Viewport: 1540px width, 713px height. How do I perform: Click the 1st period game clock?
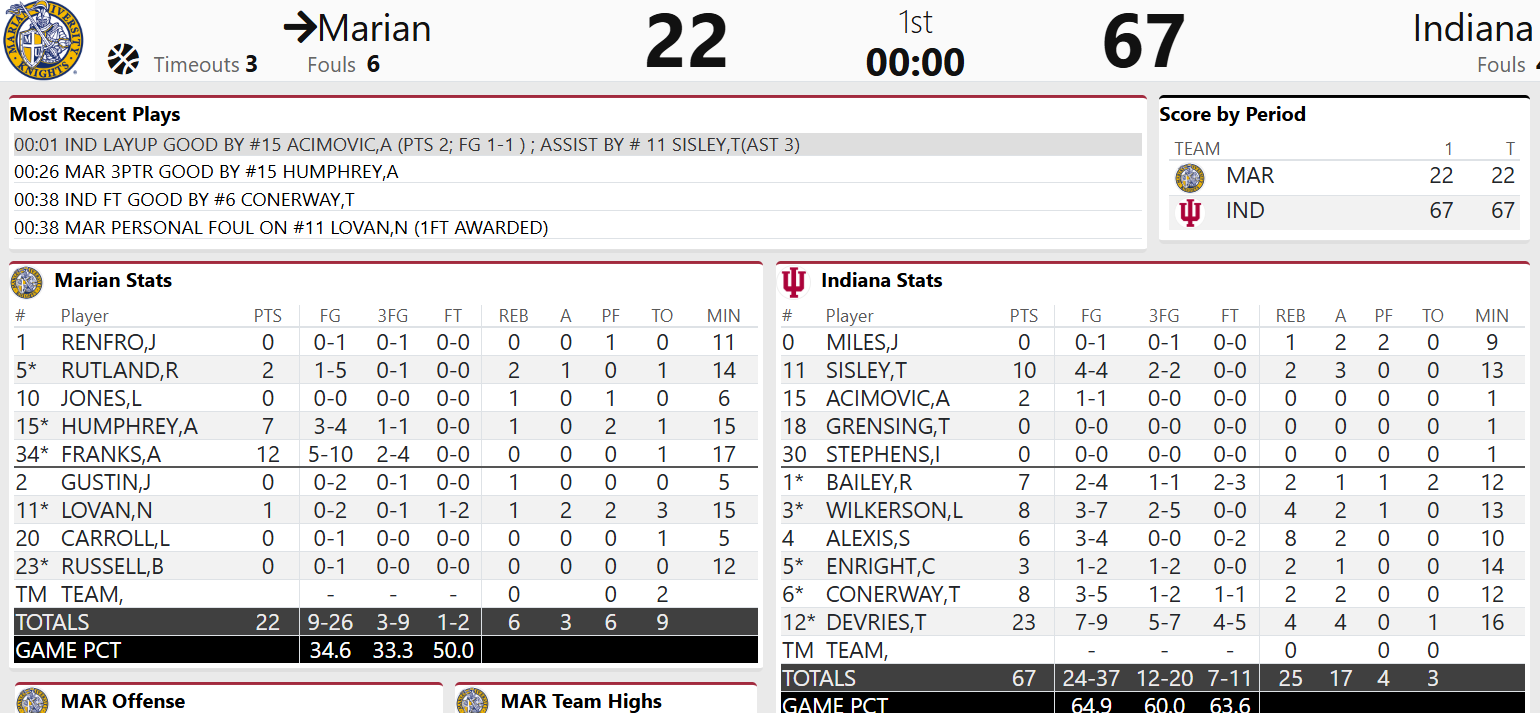[915, 63]
